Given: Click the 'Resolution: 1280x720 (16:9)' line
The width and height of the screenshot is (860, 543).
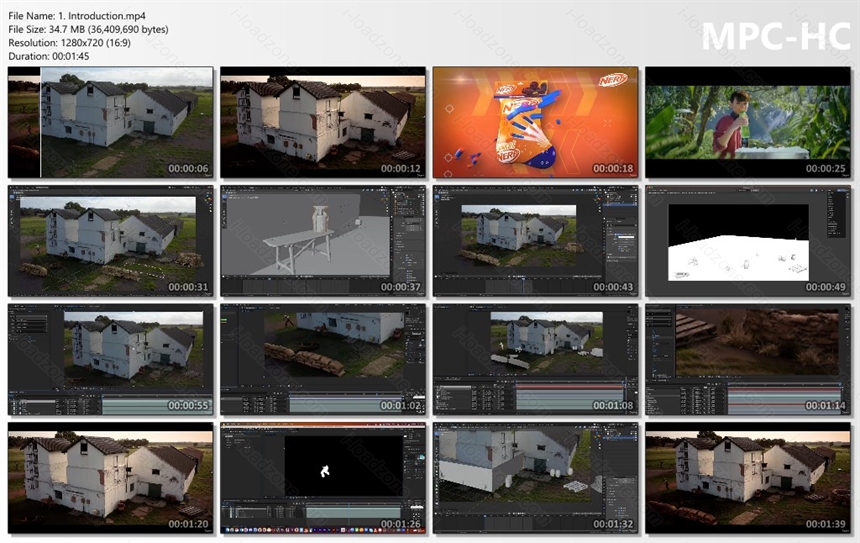Looking at the screenshot, I should pyautogui.click(x=70, y=42).
